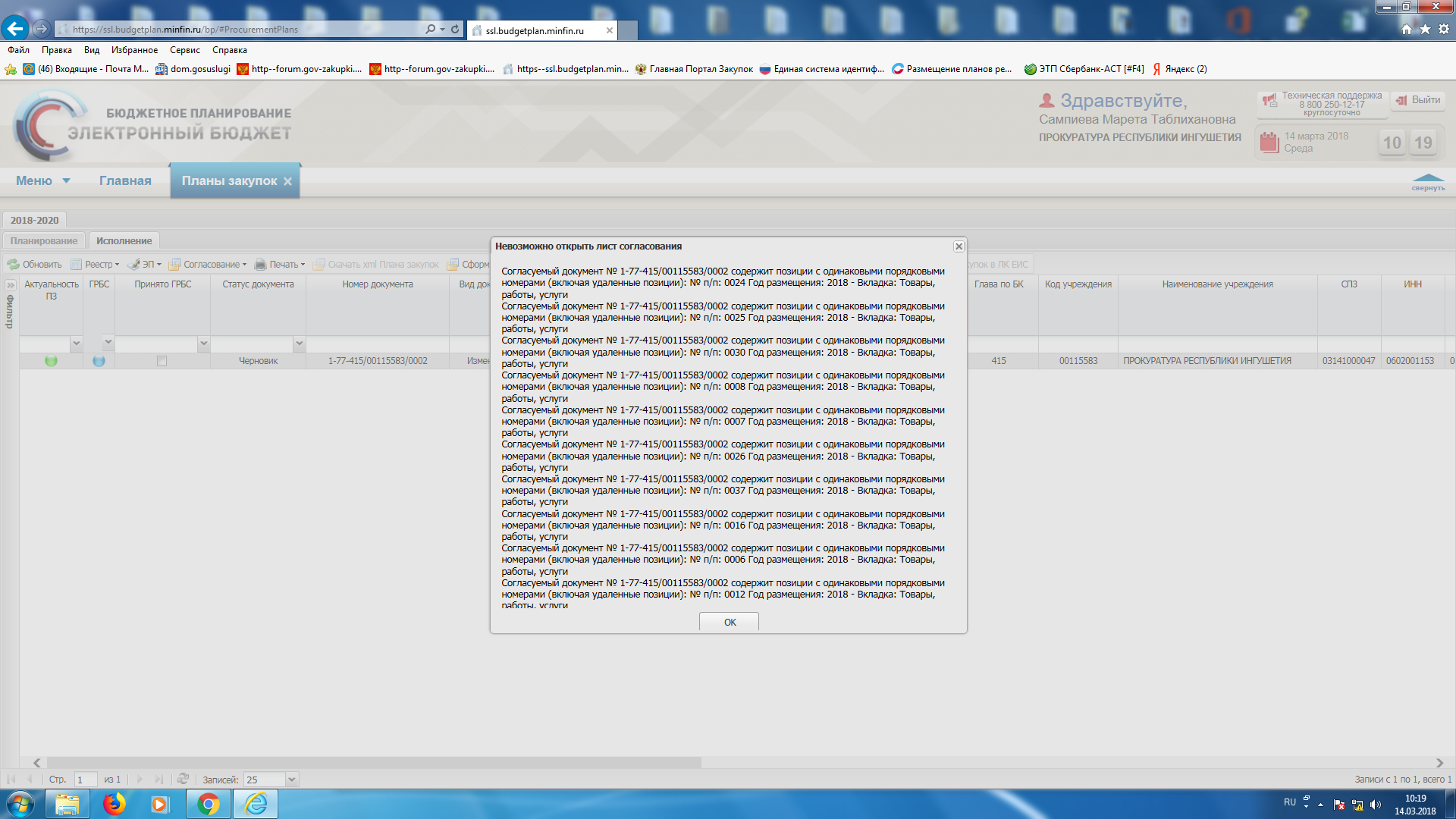Switch to the Планирование tab
This screenshot has width=1456, height=819.
[44, 240]
